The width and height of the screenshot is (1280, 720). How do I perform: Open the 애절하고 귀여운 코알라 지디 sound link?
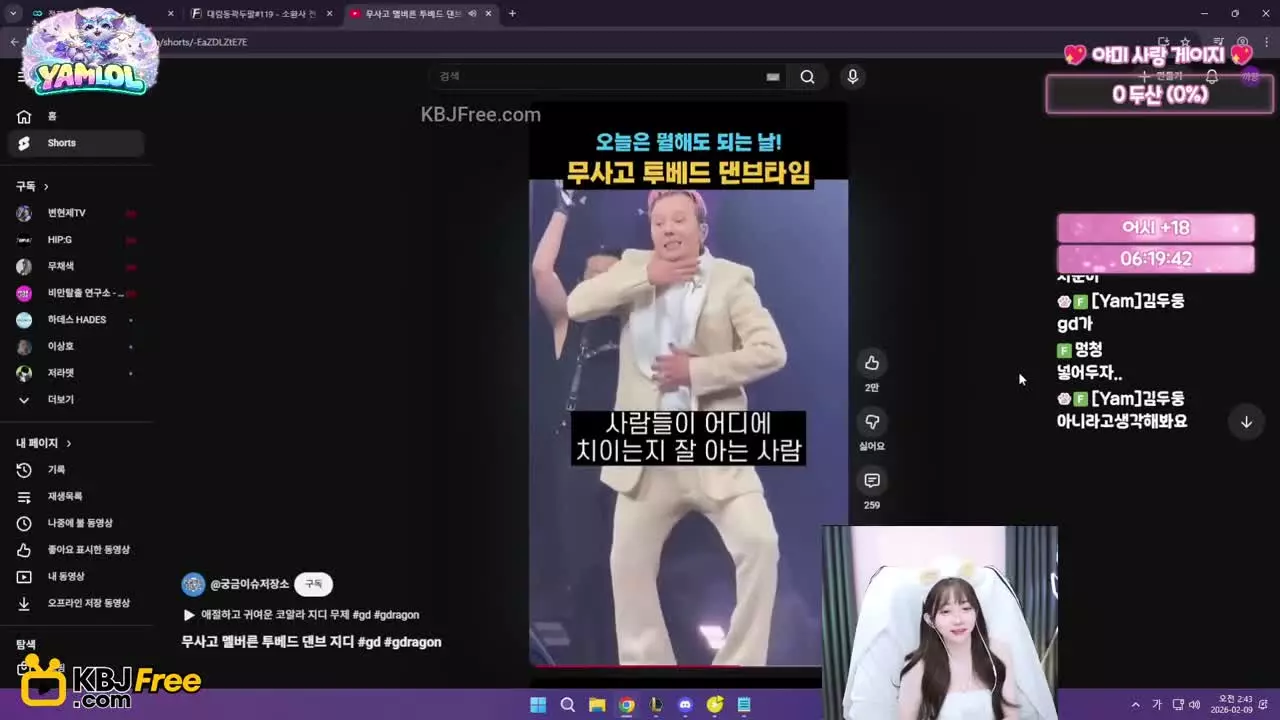point(301,615)
